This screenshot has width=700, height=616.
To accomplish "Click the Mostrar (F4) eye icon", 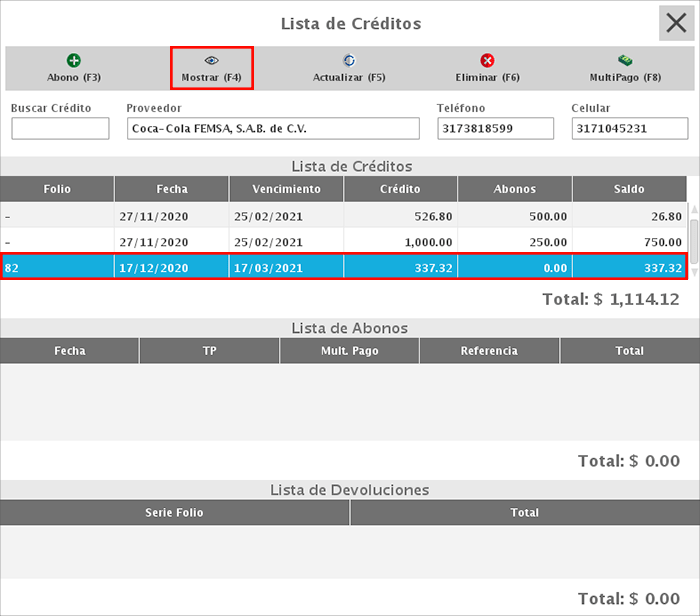I will point(211,61).
